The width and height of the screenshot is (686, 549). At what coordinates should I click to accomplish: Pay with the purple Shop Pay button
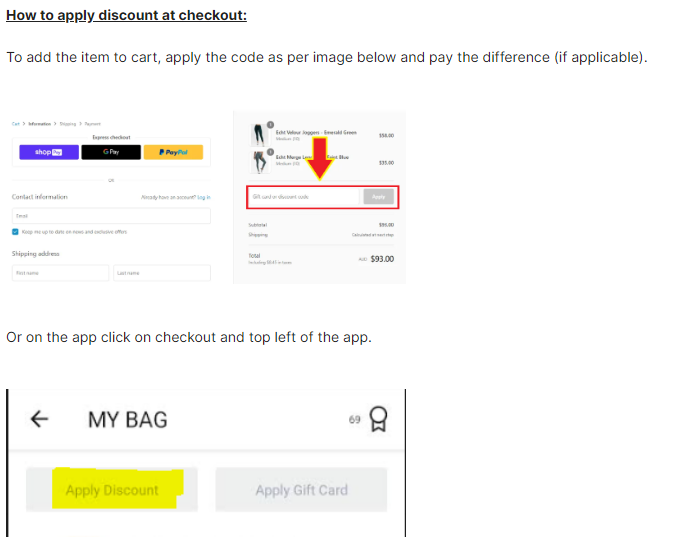pos(49,152)
